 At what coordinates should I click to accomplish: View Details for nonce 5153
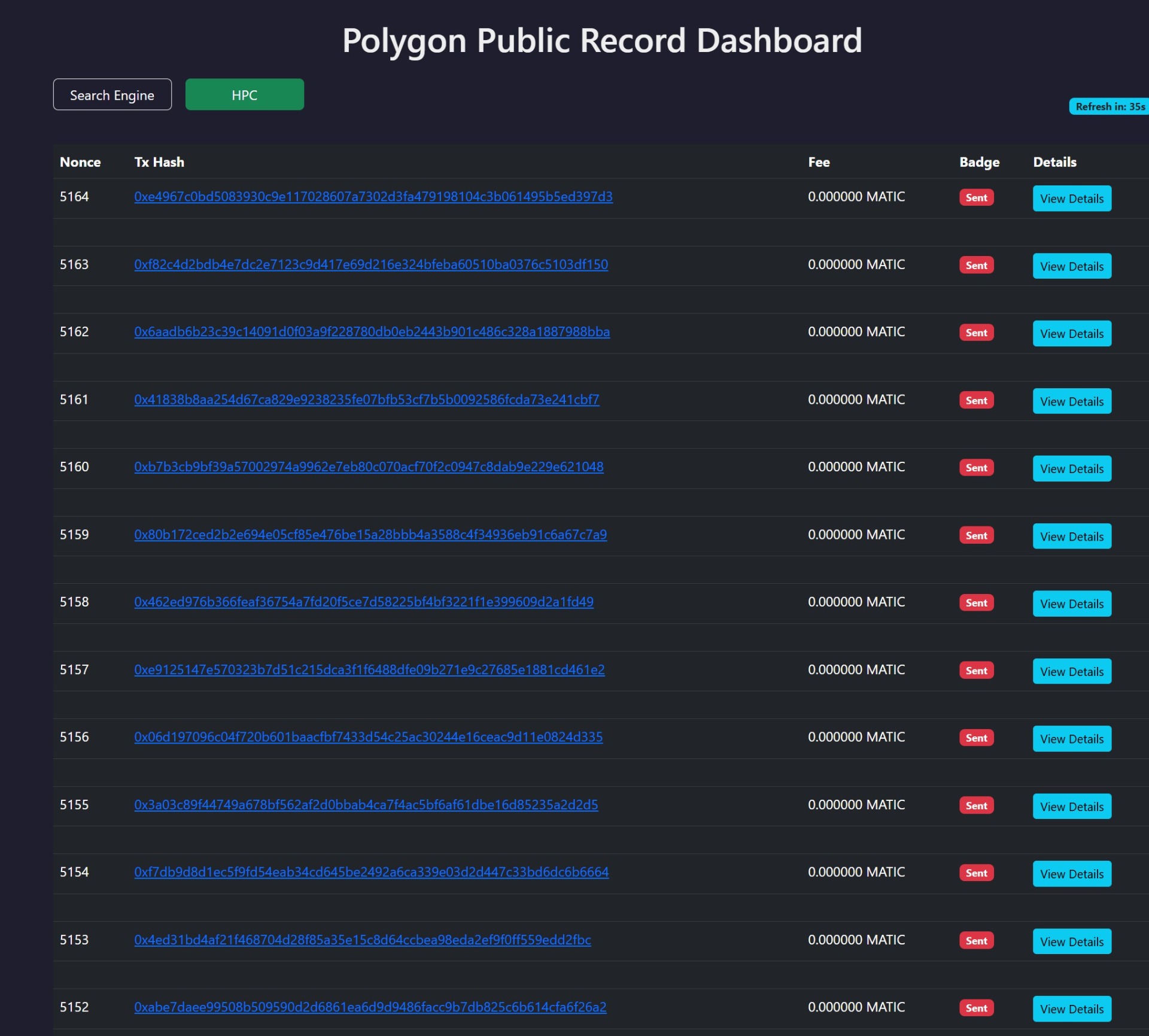tap(1071, 942)
